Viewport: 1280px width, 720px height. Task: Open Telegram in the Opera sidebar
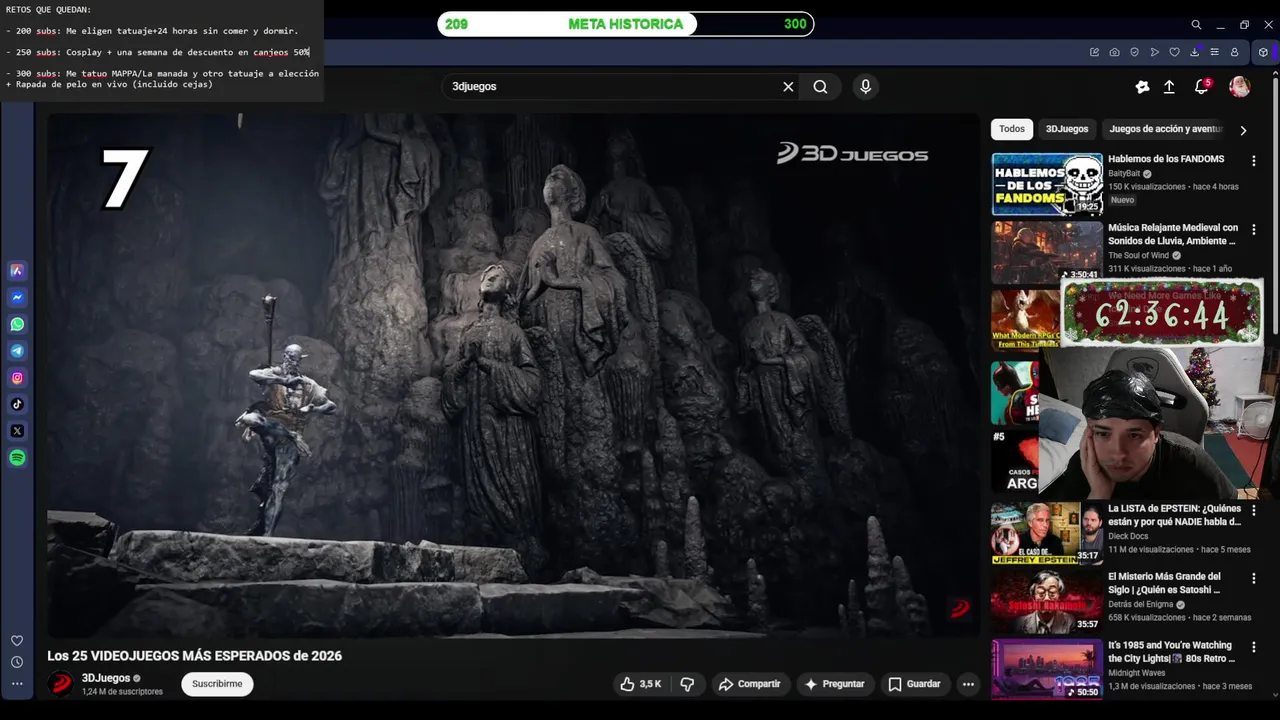17,351
